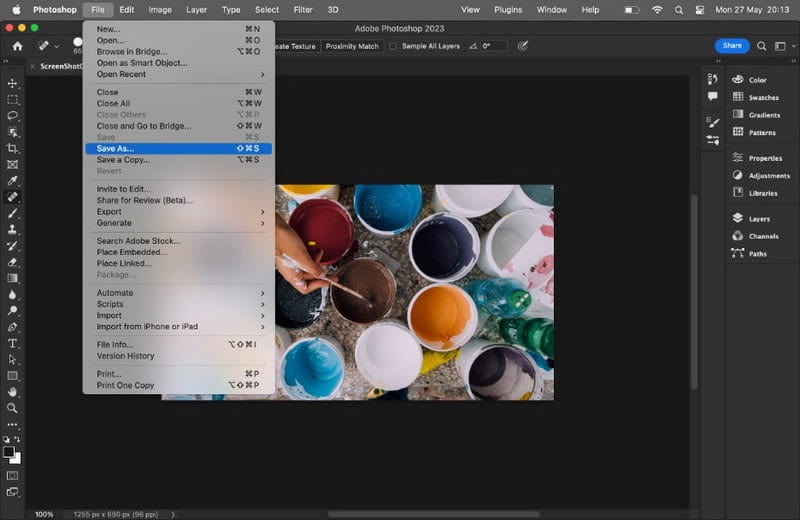Expand the Generate submenu

tap(179, 223)
